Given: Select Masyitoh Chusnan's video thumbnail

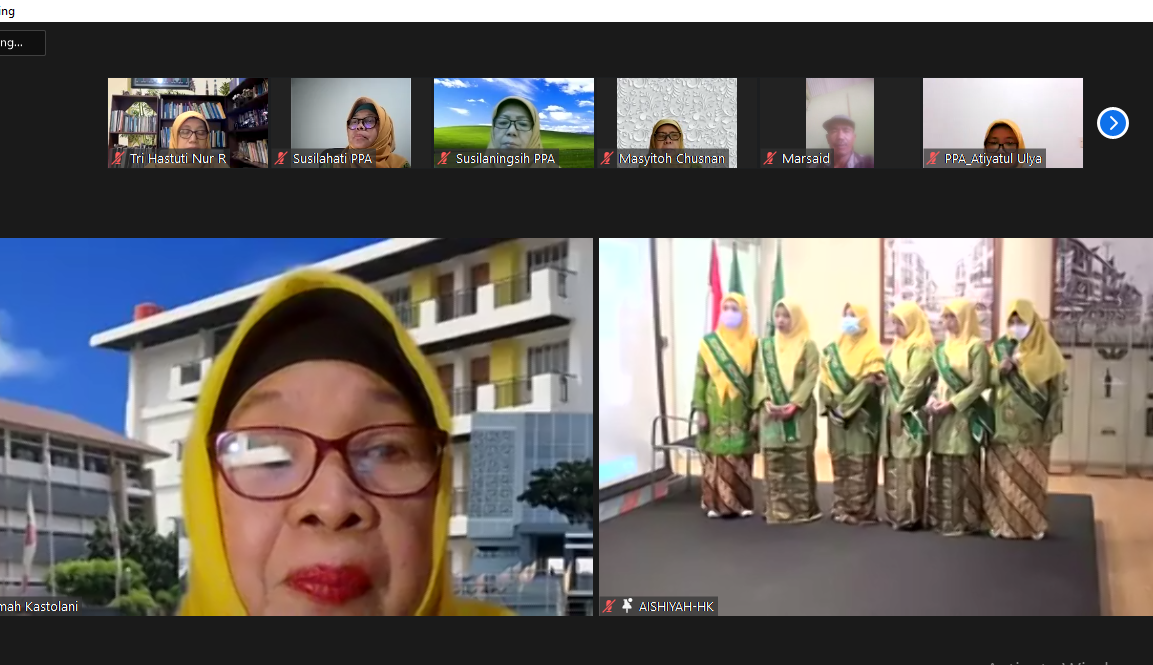Looking at the screenshot, I should click(x=676, y=115).
